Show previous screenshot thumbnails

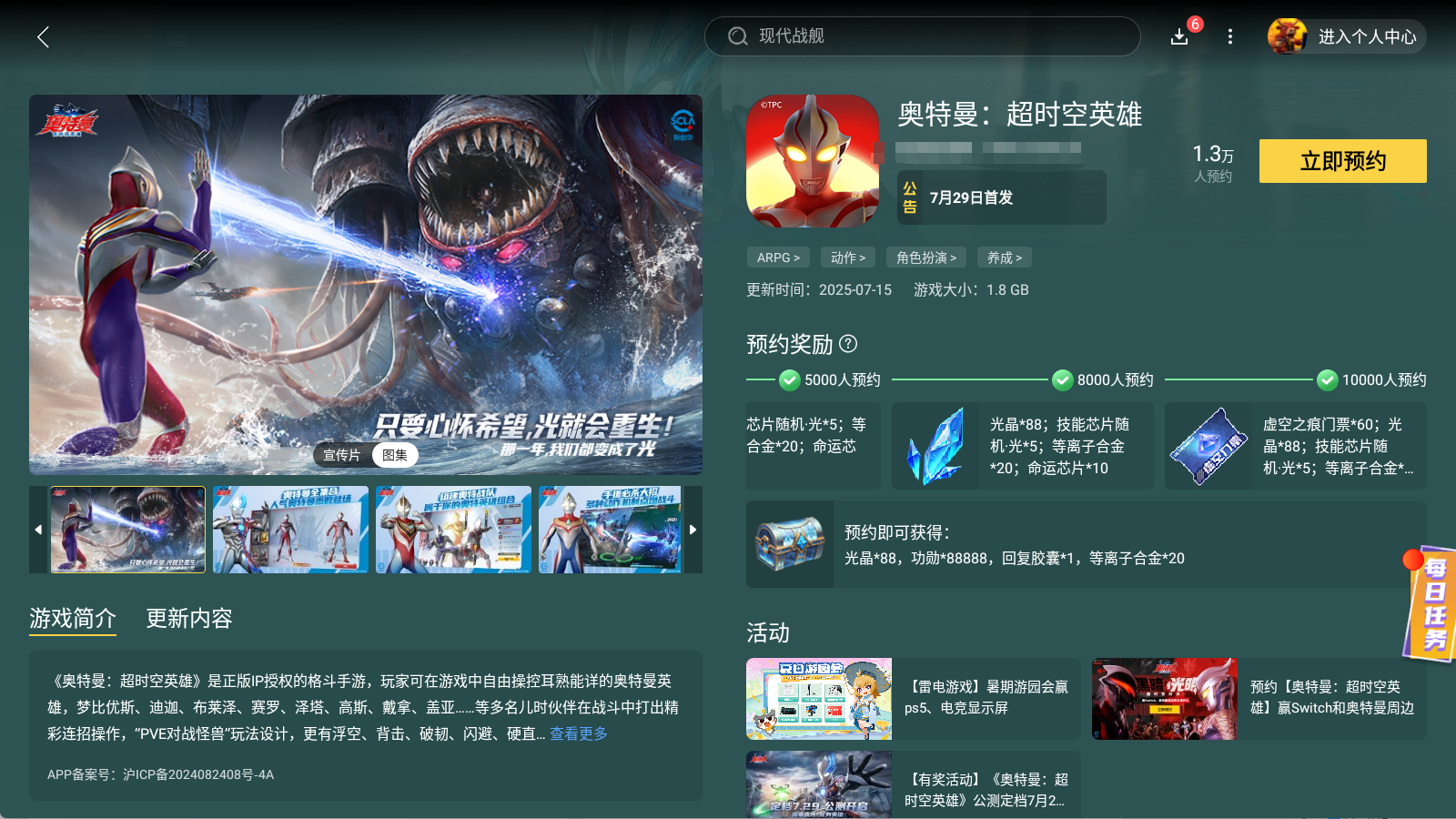(x=38, y=530)
